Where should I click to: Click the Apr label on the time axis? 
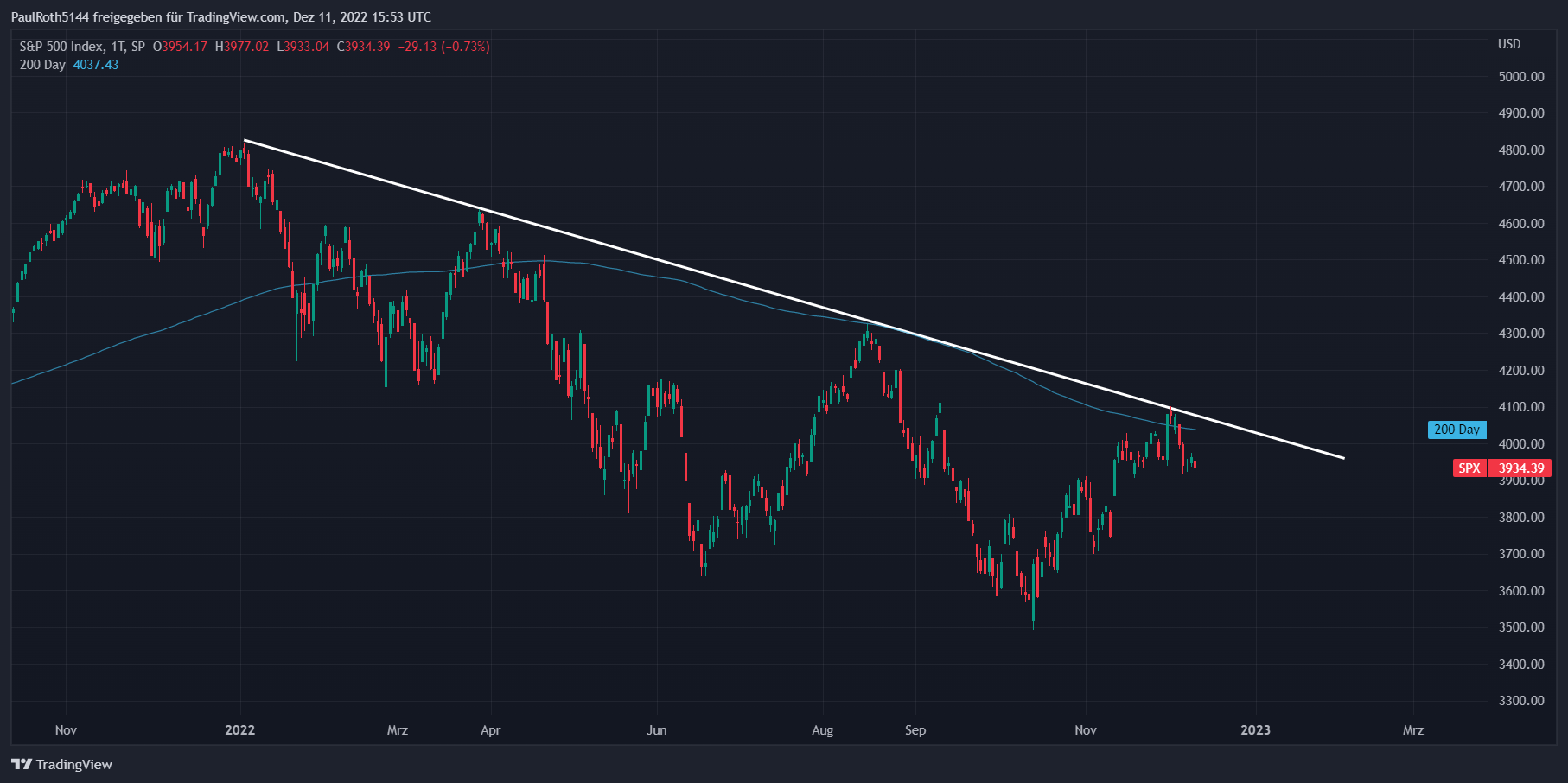pyautogui.click(x=490, y=730)
